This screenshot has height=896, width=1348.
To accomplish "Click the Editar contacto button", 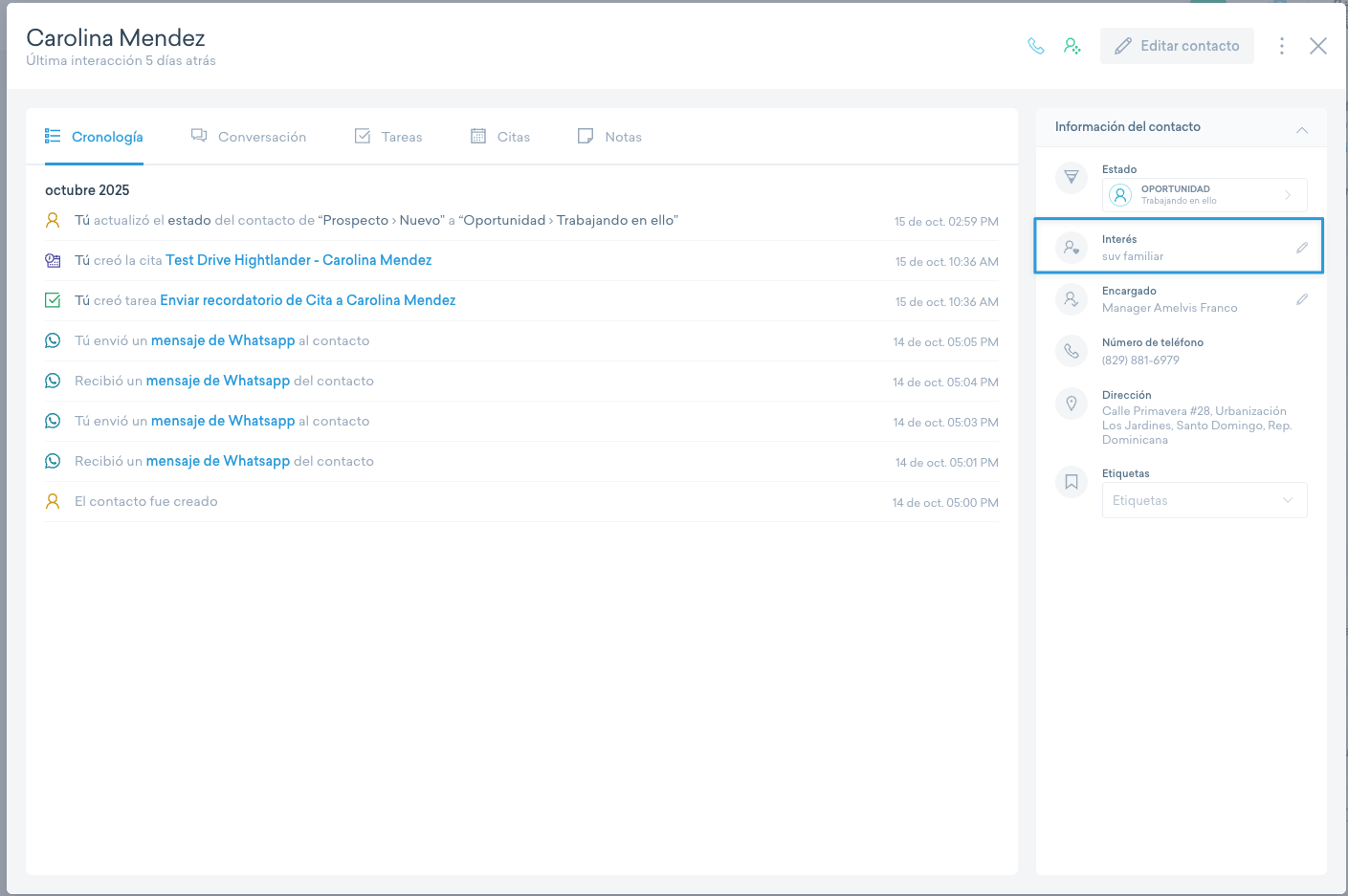I will (1177, 46).
